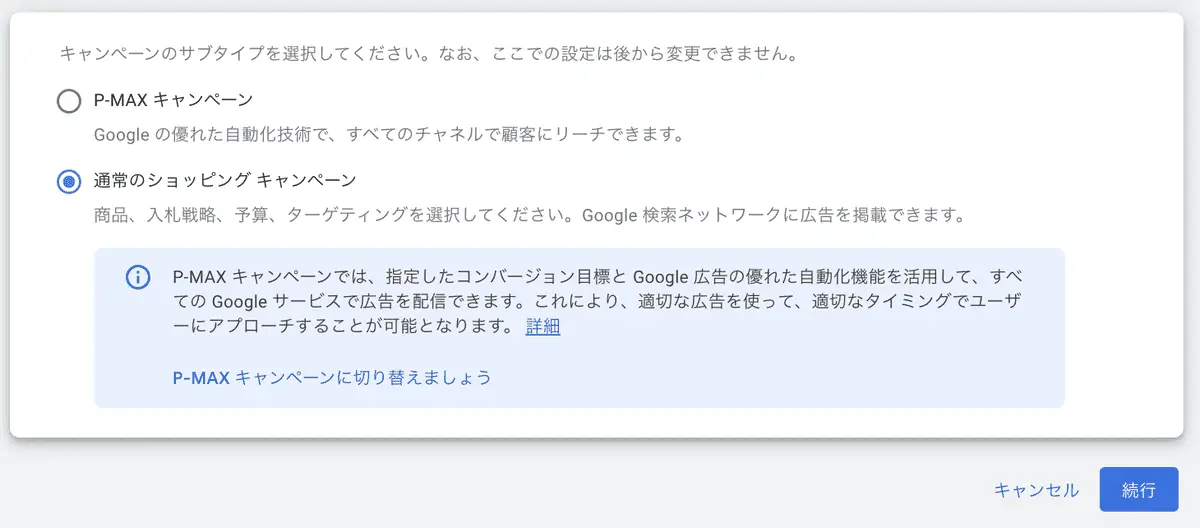This screenshot has width=1200, height=528.
Task: Click the P-MAX description about 自動化技術
Action: click(x=389, y=134)
